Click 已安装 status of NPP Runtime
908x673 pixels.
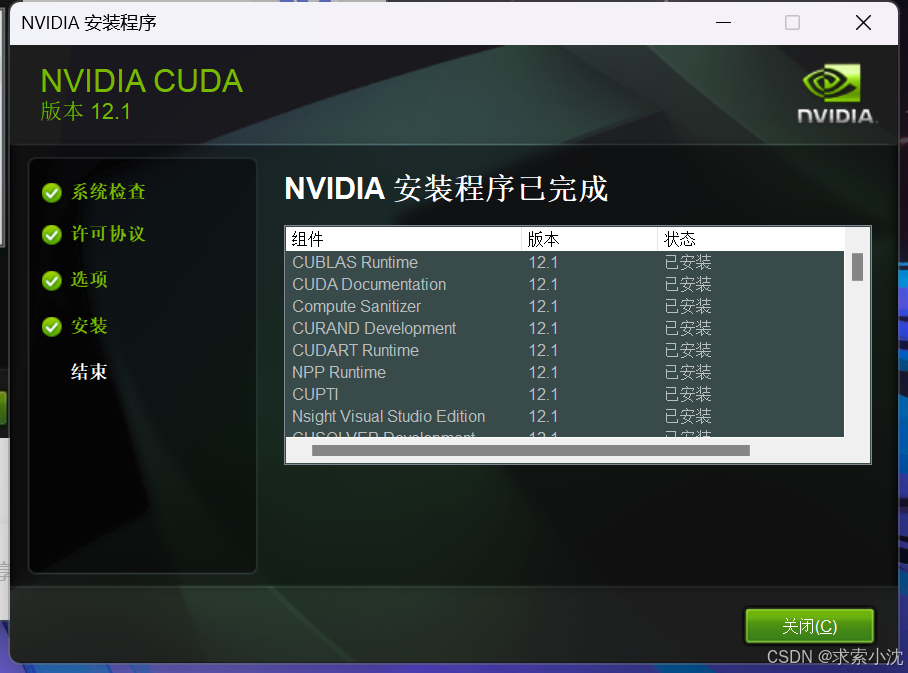[x=688, y=372]
